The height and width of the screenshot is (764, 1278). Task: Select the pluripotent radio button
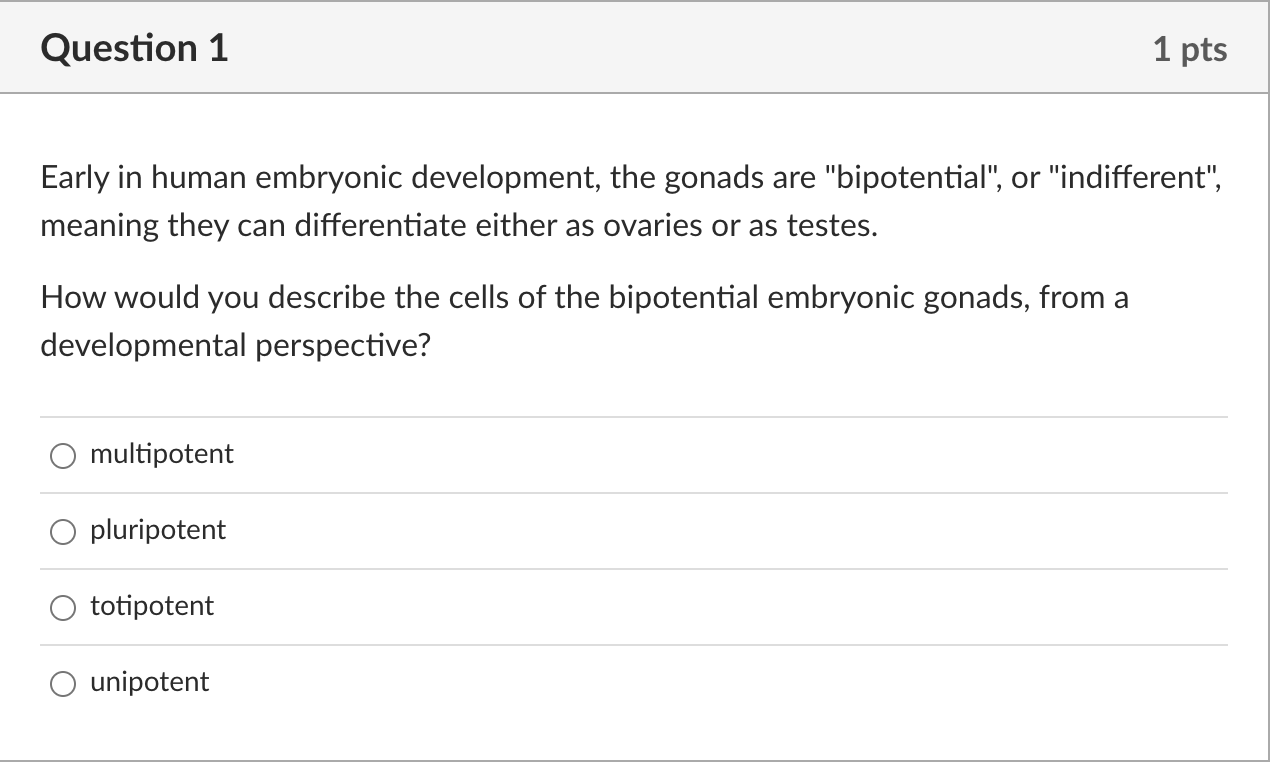(63, 532)
